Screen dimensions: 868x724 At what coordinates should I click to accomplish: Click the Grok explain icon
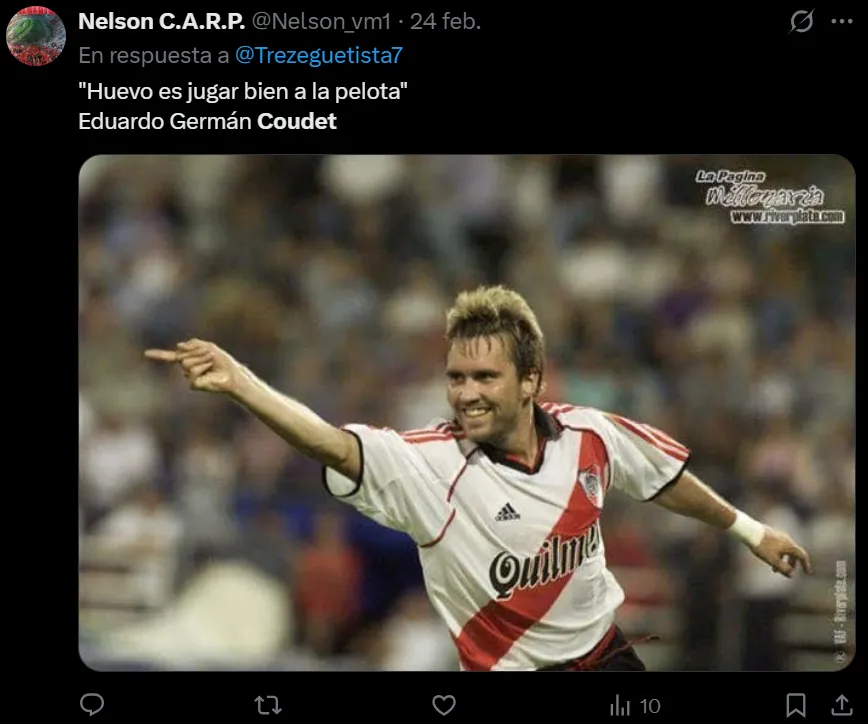pyautogui.click(x=802, y=22)
